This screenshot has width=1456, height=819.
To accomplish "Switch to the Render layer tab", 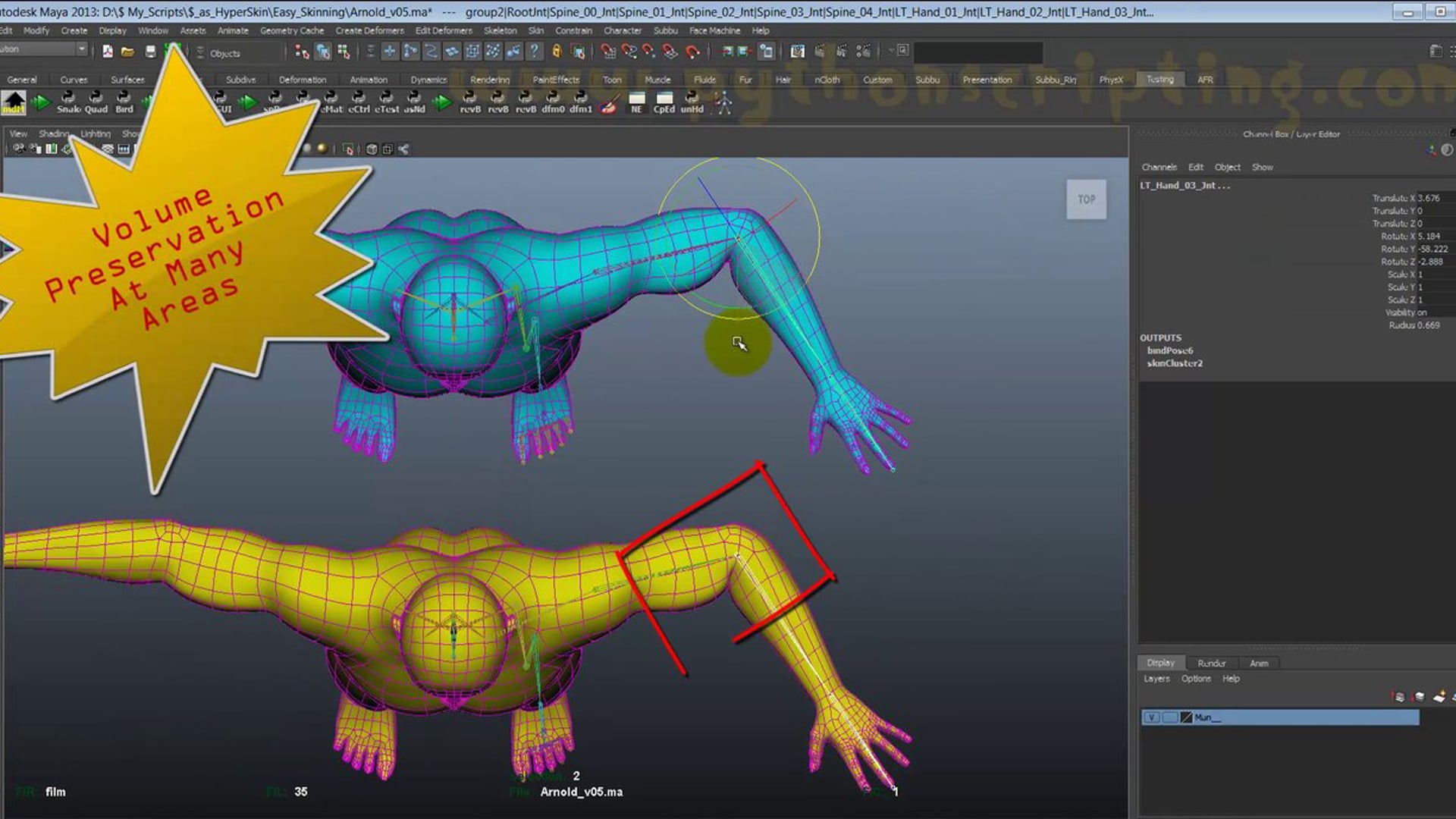I will coord(1211,664).
